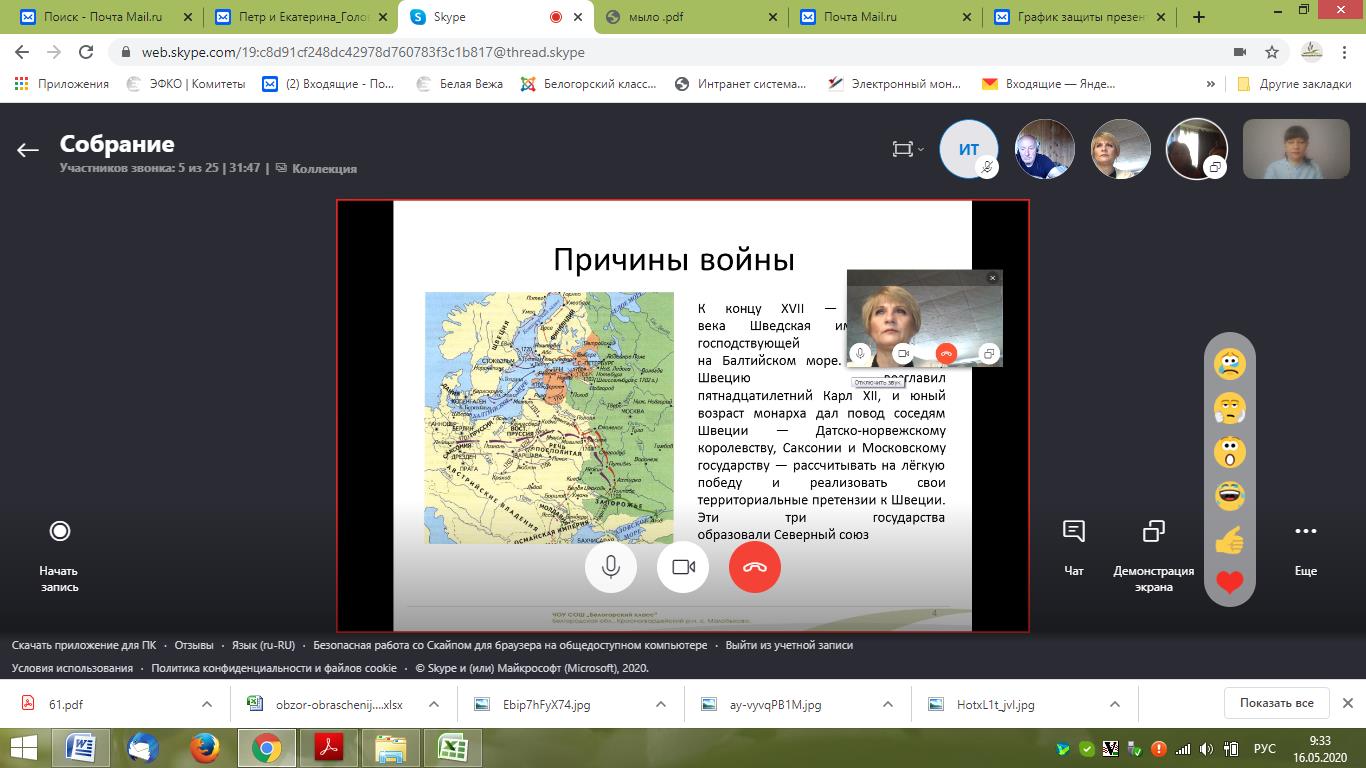
Task: Open Firefox from the Windows taskbar
Action: tap(204, 747)
